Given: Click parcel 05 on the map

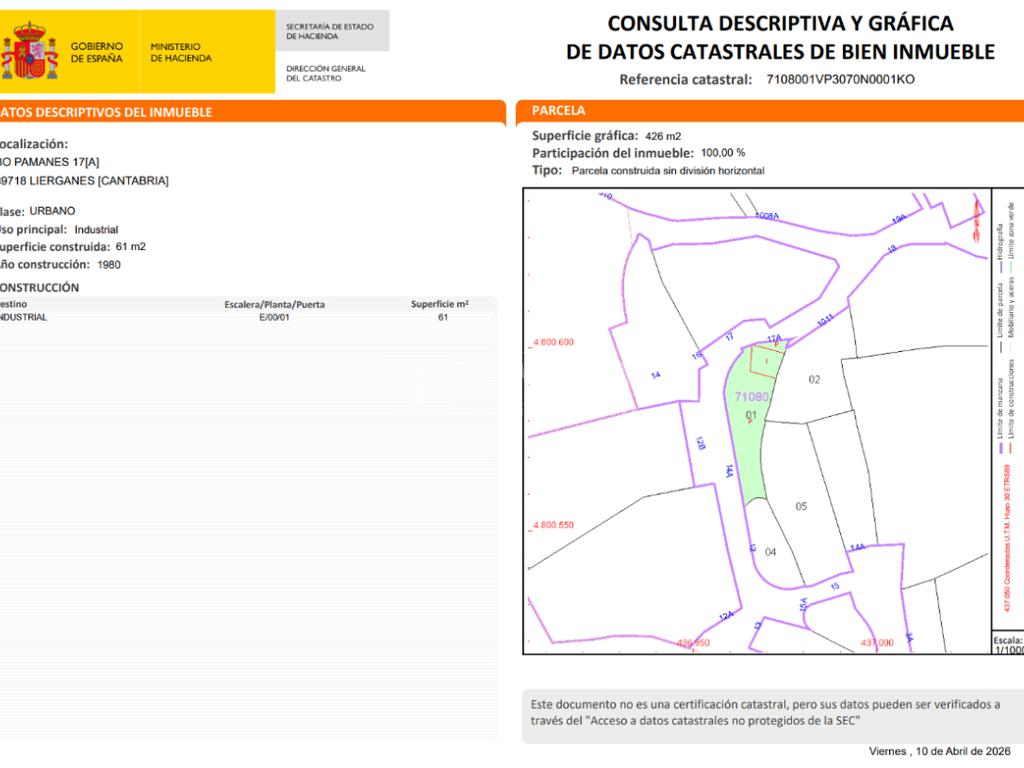Looking at the screenshot, I should [801, 506].
